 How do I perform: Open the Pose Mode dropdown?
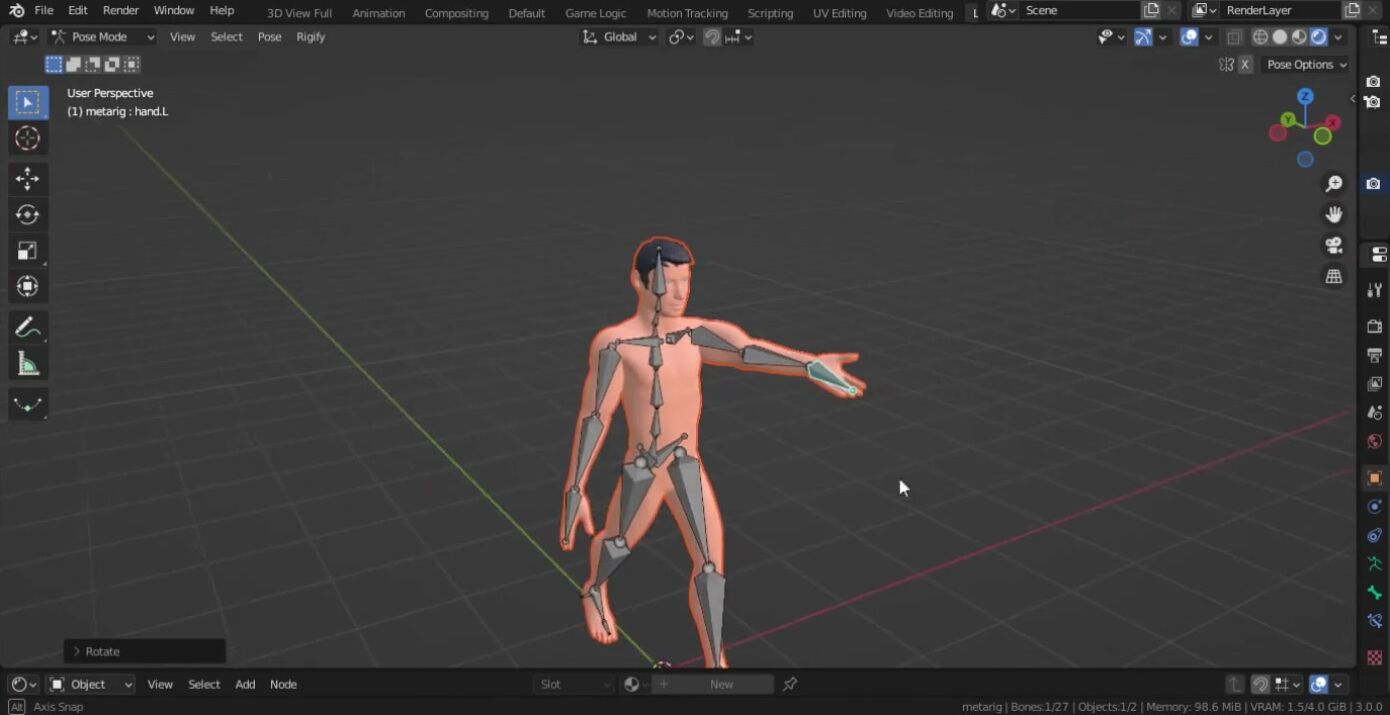click(x=103, y=37)
